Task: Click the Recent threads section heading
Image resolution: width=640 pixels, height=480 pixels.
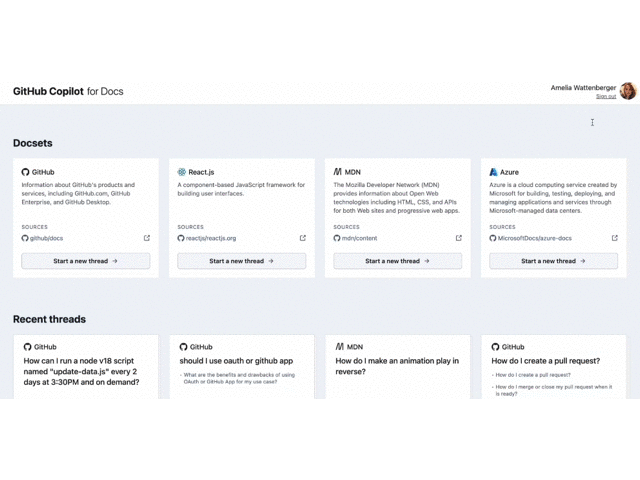Action: [49, 319]
